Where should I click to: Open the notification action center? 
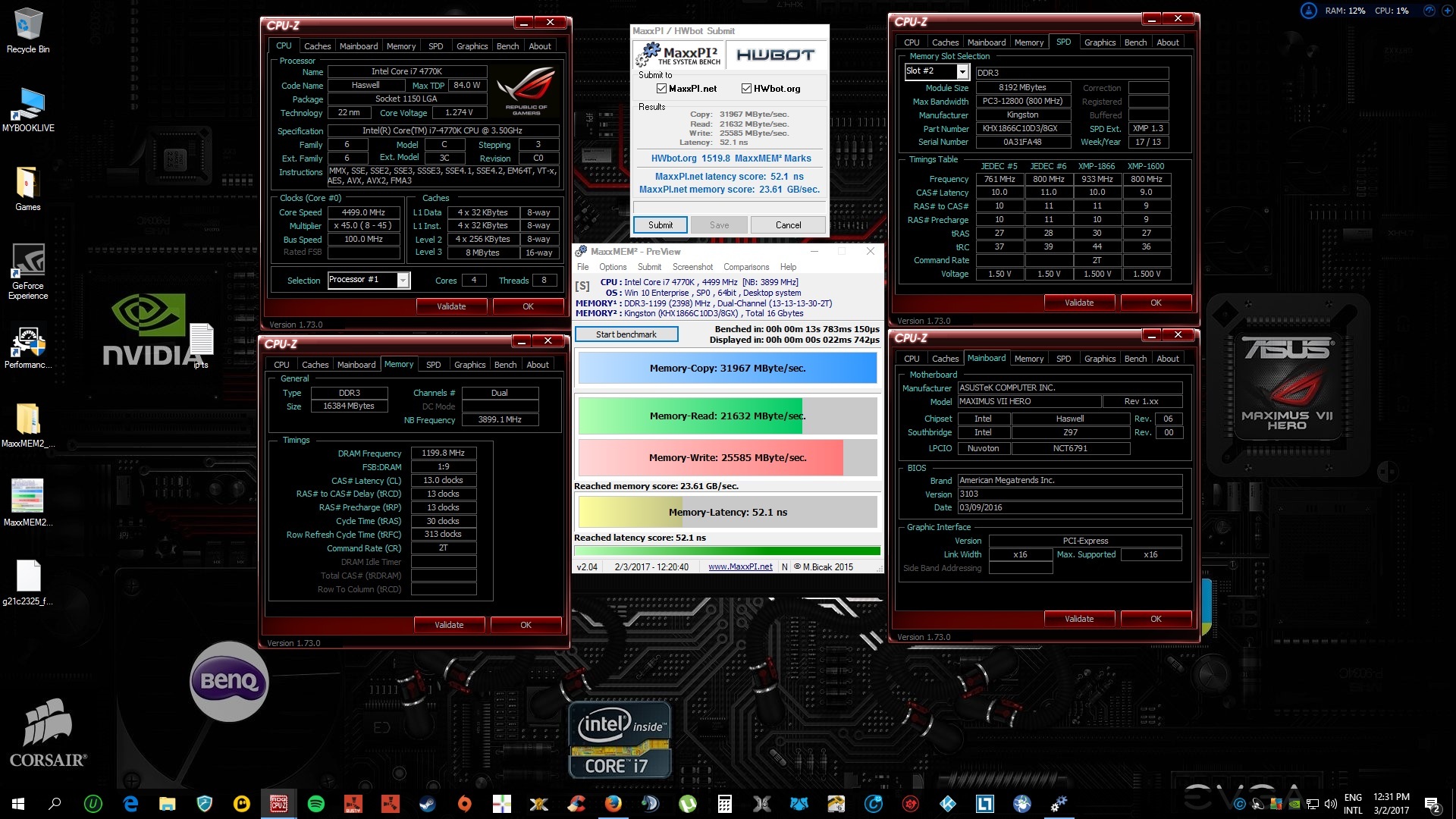point(1432,804)
